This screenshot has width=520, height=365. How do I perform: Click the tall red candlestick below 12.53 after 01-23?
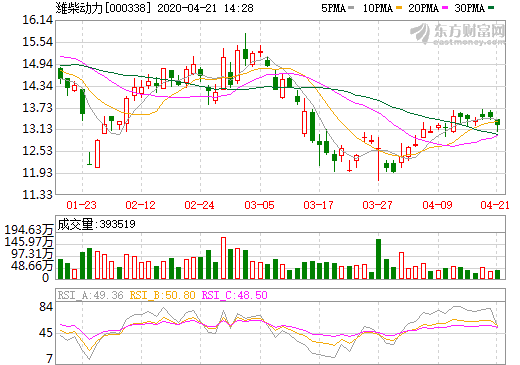point(97,154)
